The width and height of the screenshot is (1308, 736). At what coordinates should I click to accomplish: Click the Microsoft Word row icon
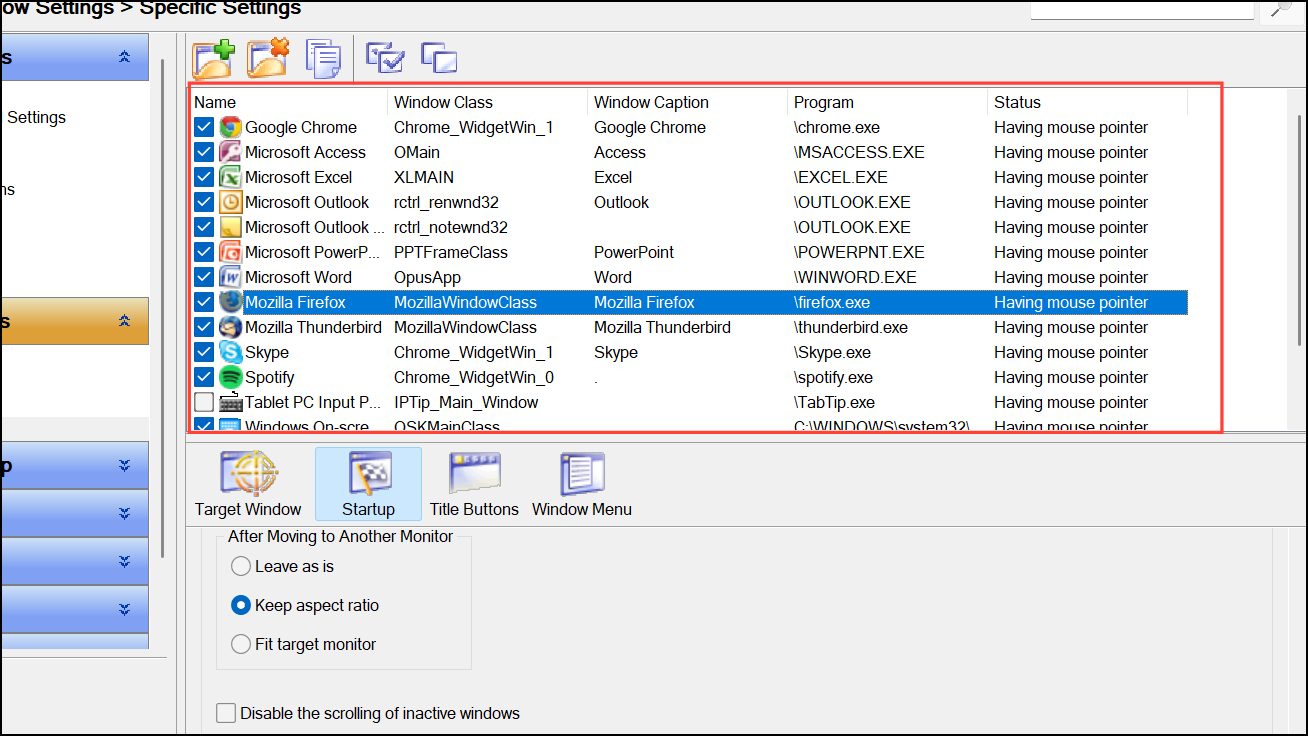click(230, 277)
